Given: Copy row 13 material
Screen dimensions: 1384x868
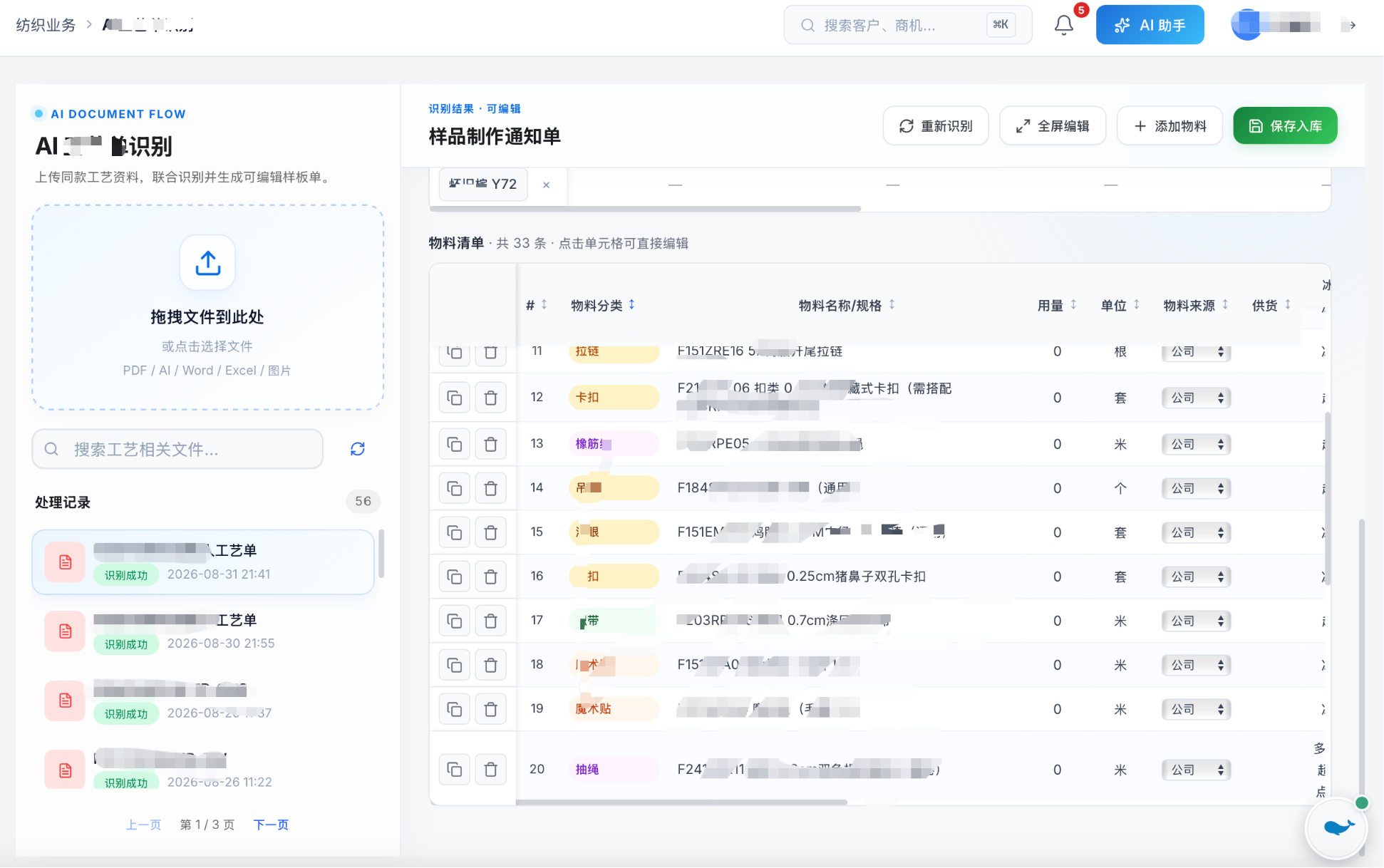Looking at the screenshot, I should 455,444.
